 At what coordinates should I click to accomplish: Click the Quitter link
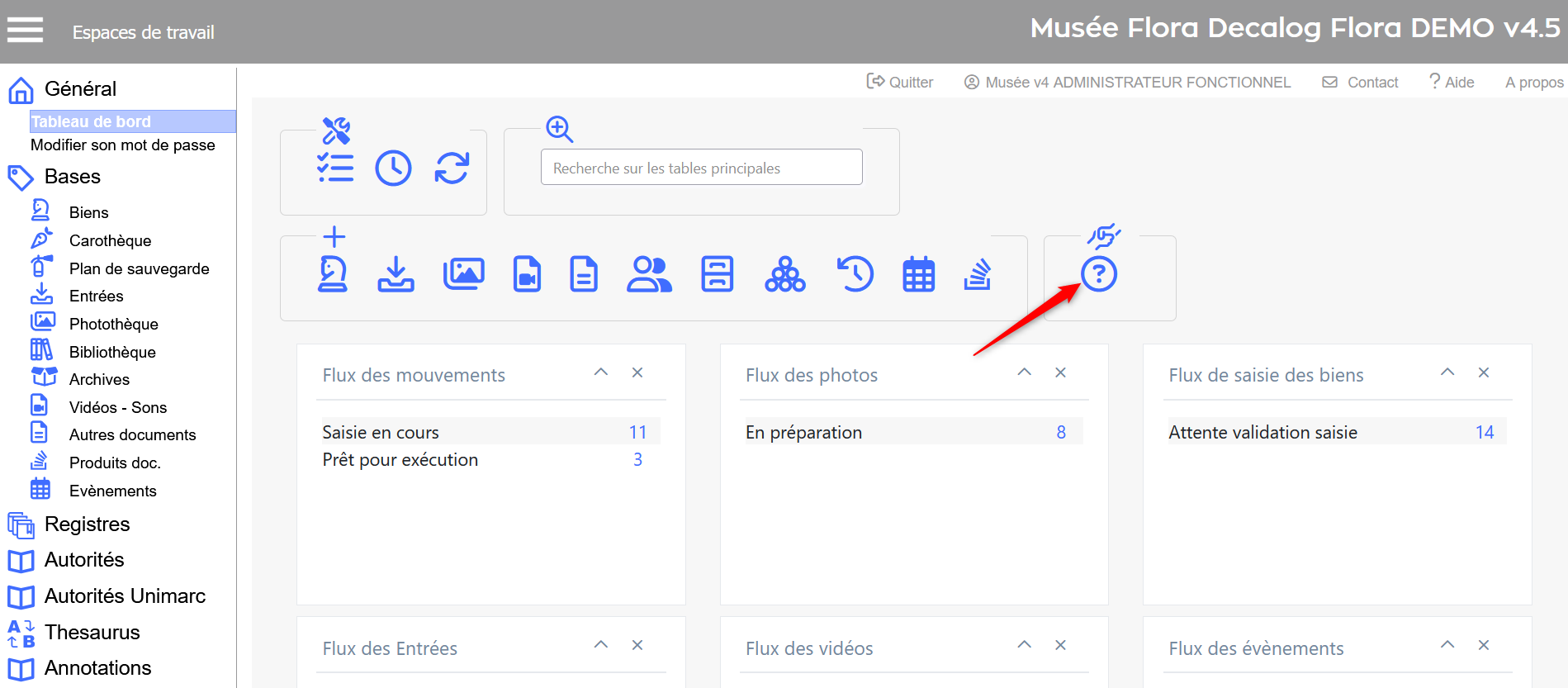click(x=900, y=82)
